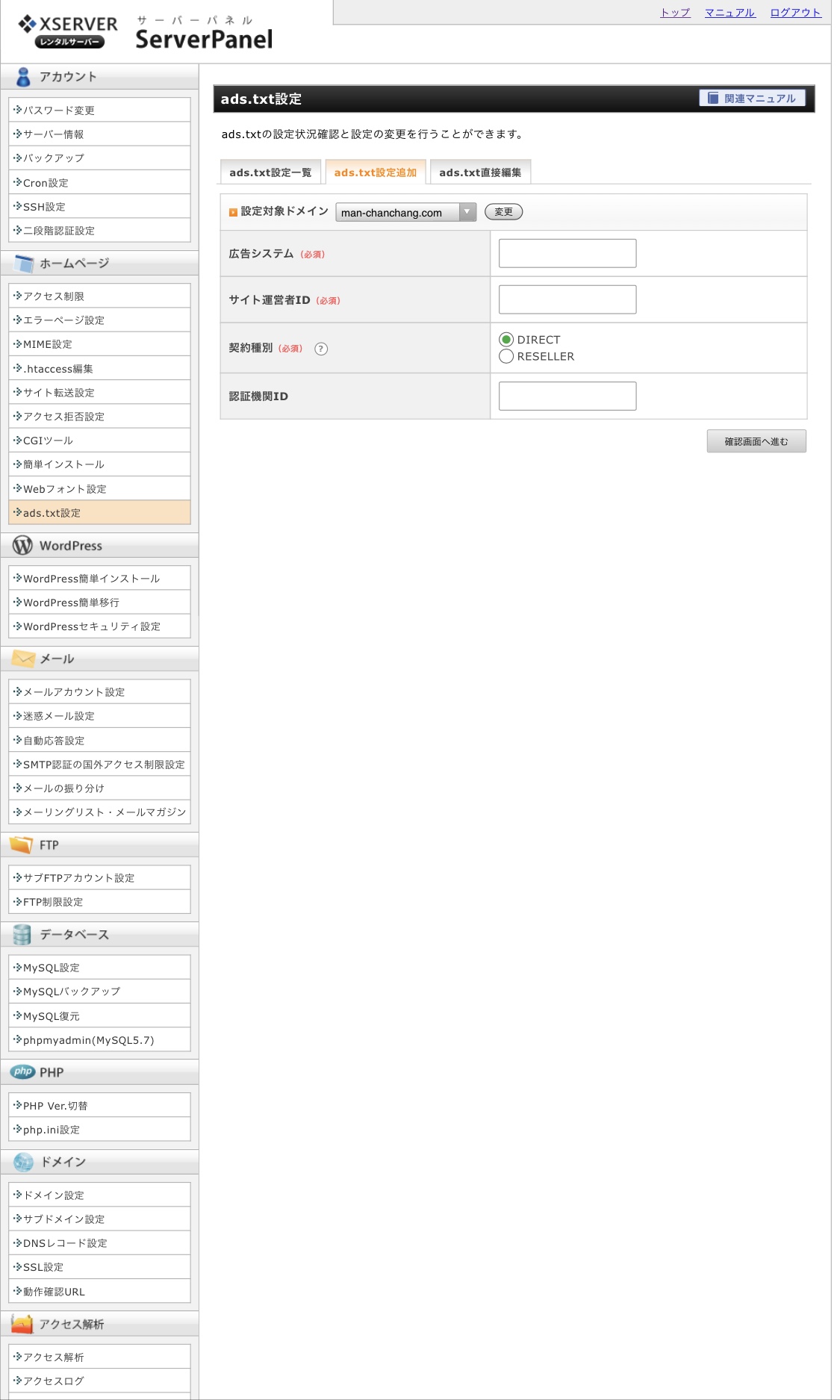Open the man-chanchang.com domain dropdown
840x1400 pixels.
pyautogui.click(x=405, y=213)
